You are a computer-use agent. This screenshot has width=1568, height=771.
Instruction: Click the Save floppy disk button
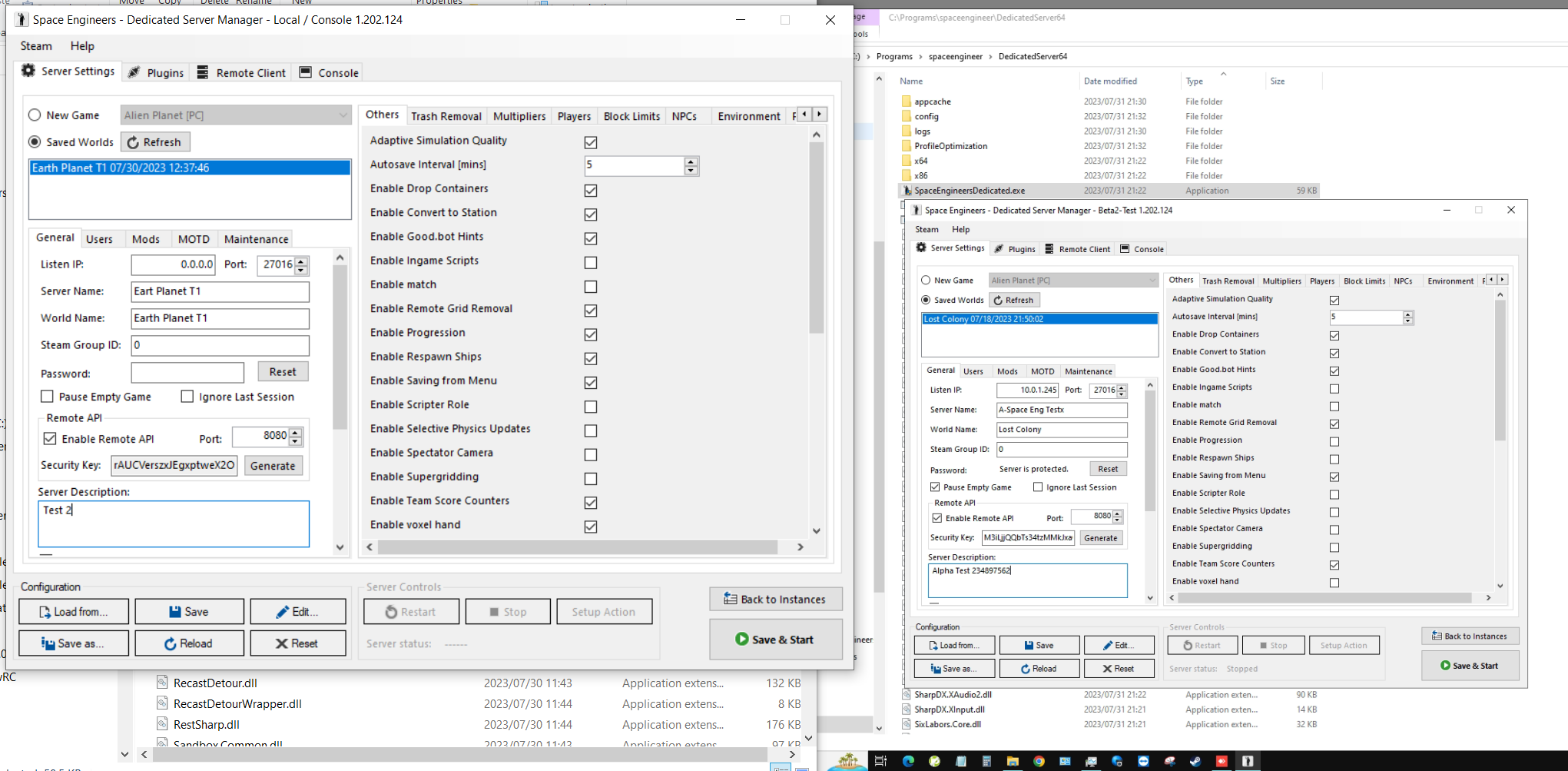point(189,612)
